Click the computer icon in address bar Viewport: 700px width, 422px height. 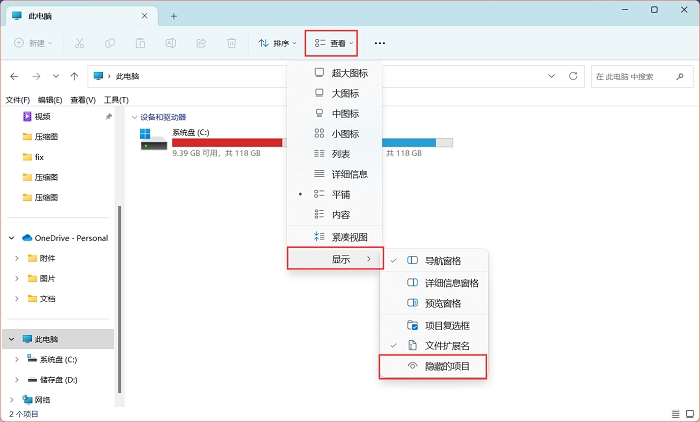click(x=98, y=76)
